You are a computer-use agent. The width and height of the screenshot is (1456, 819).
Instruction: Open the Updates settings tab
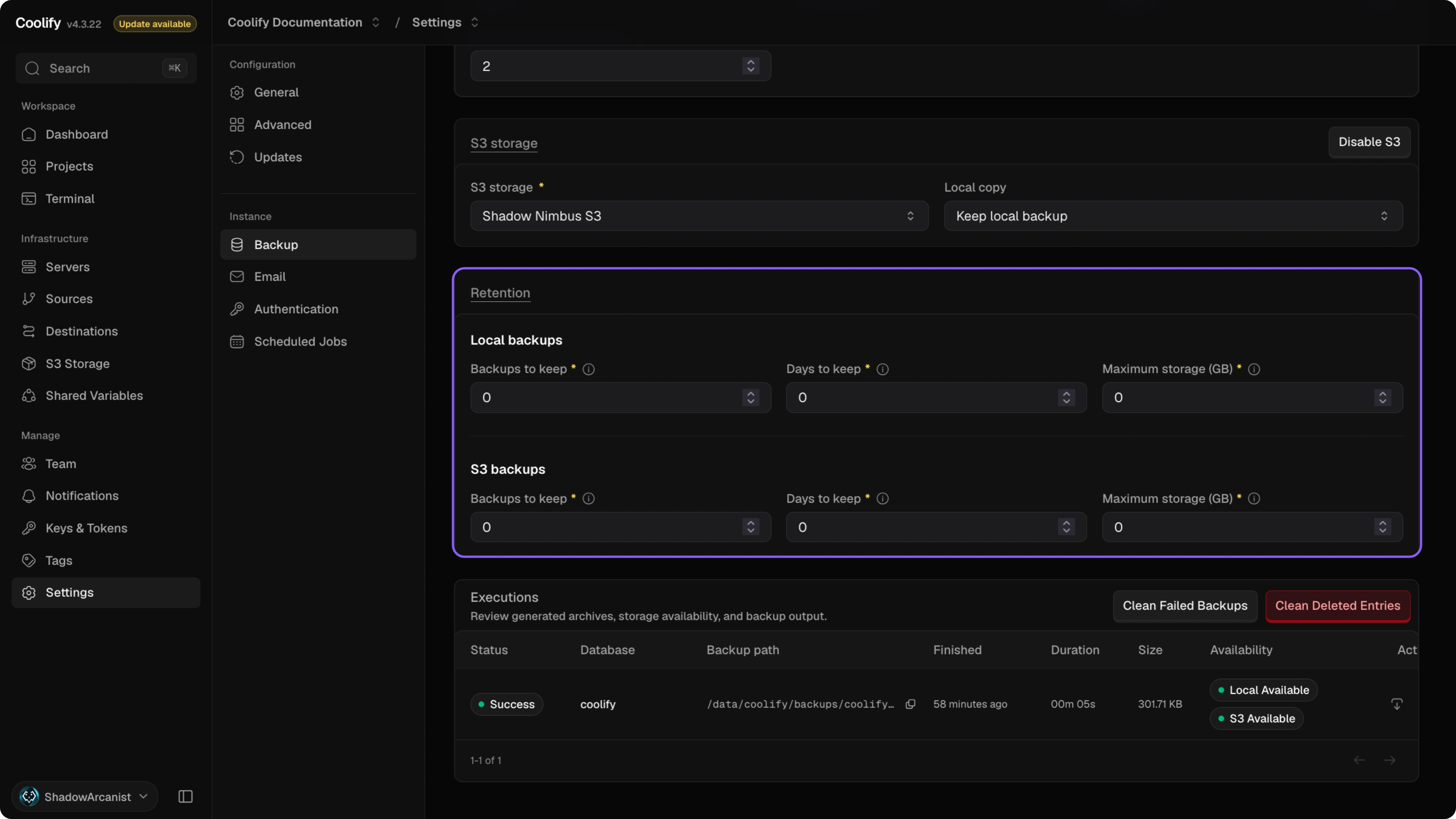(x=318, y=157)
